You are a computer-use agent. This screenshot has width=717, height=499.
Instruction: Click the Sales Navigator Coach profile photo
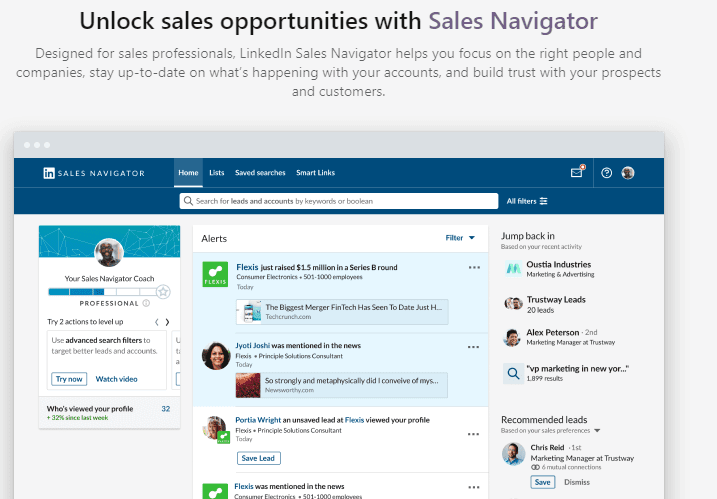point(109,252)
